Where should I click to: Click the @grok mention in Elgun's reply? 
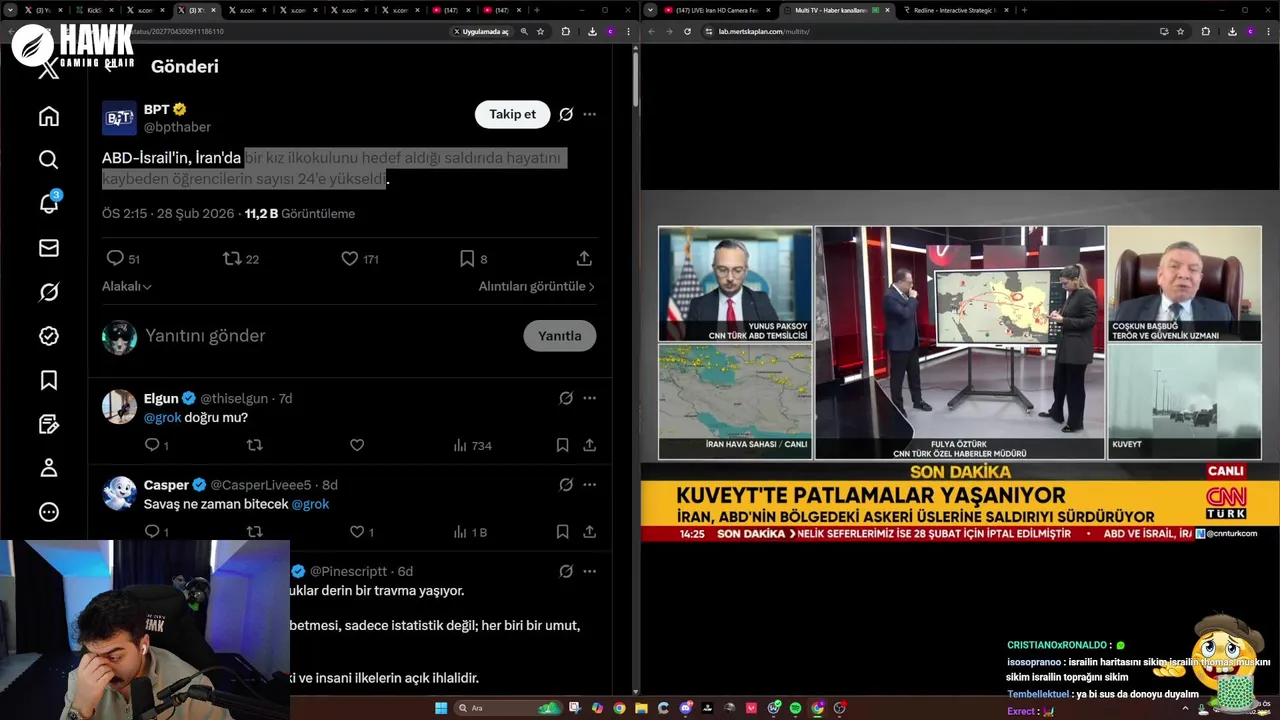[x=163, y=418]
